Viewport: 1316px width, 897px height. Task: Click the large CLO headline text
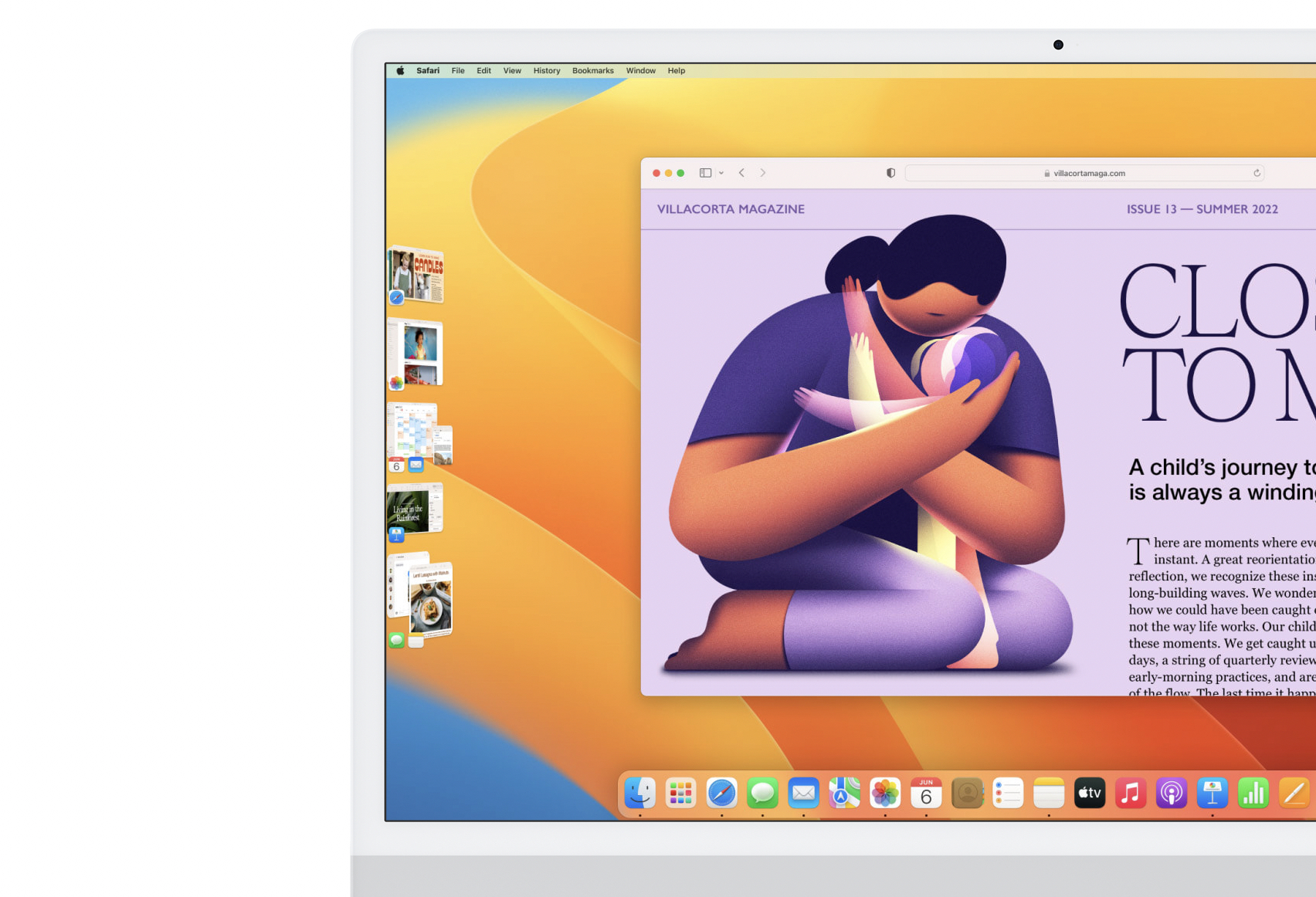(1217, 301)
